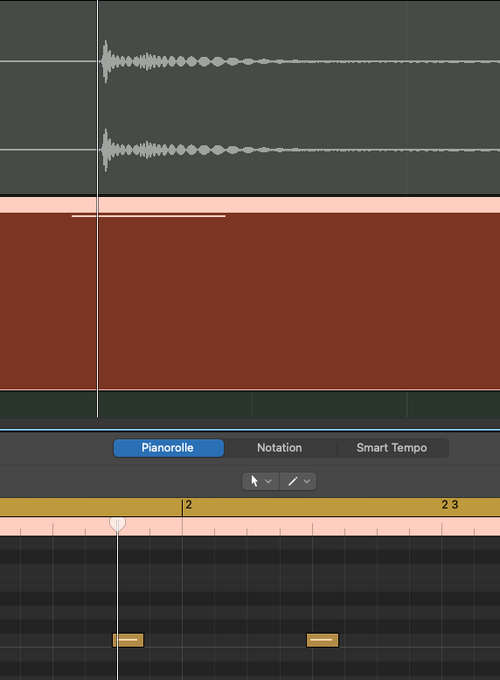Click the blue editor divider line
The width and height of the screenshot is (500, 680).
250,430
